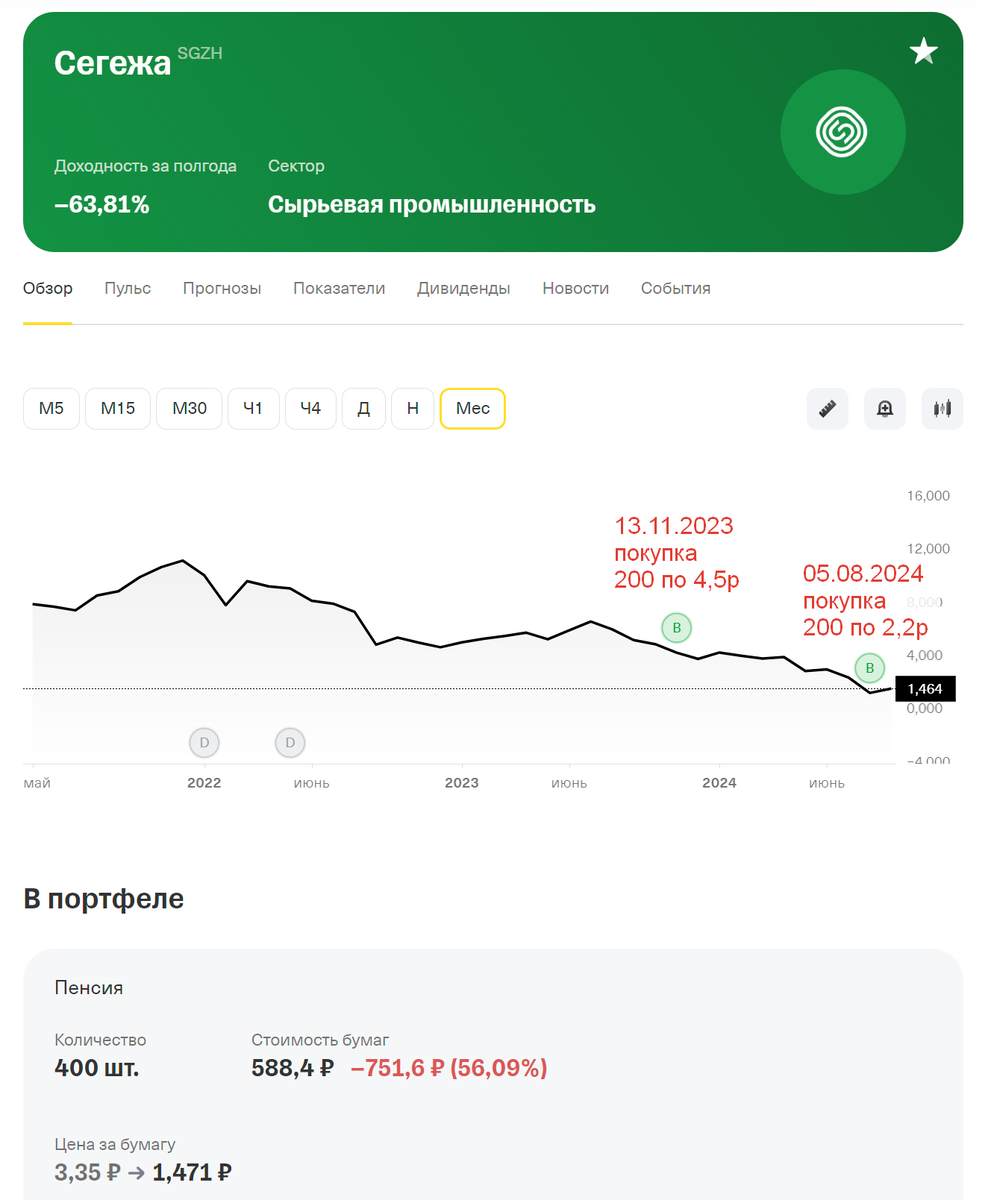This screenshot has width=994, height=1200.
Task: Click the Сегежа company logo
Action: click(843, 131)
